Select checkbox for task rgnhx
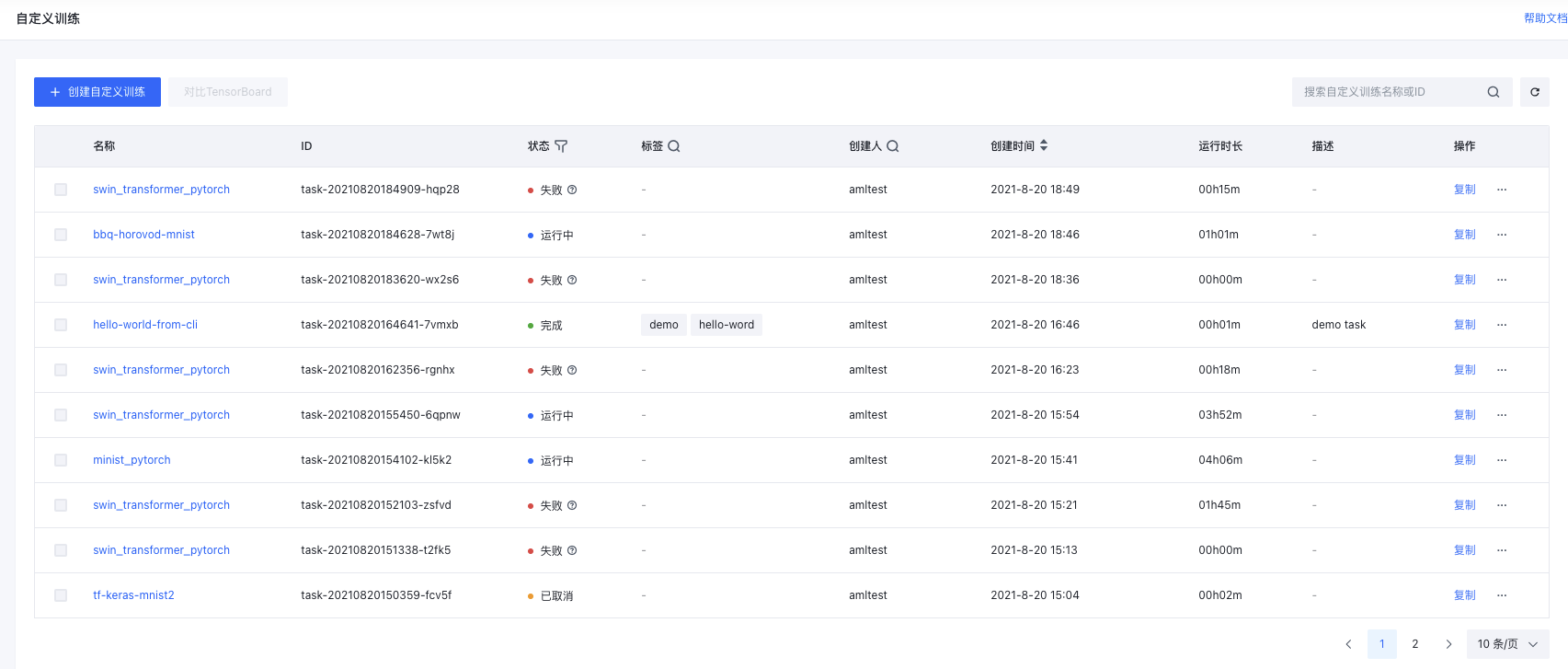The width and height of the screenshot is (1568, 669). pos(61,370)
